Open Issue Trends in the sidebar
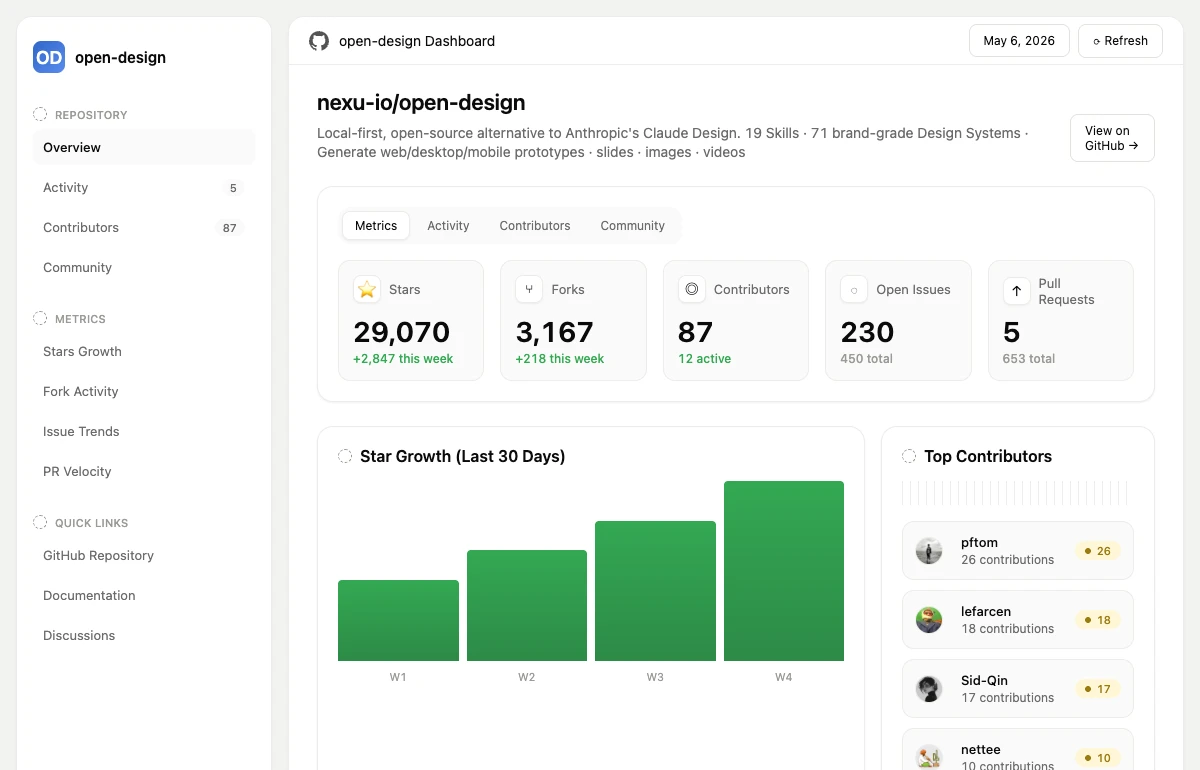Image resolution: width=1200 pixels, height=770 pixels. point(144,431)
